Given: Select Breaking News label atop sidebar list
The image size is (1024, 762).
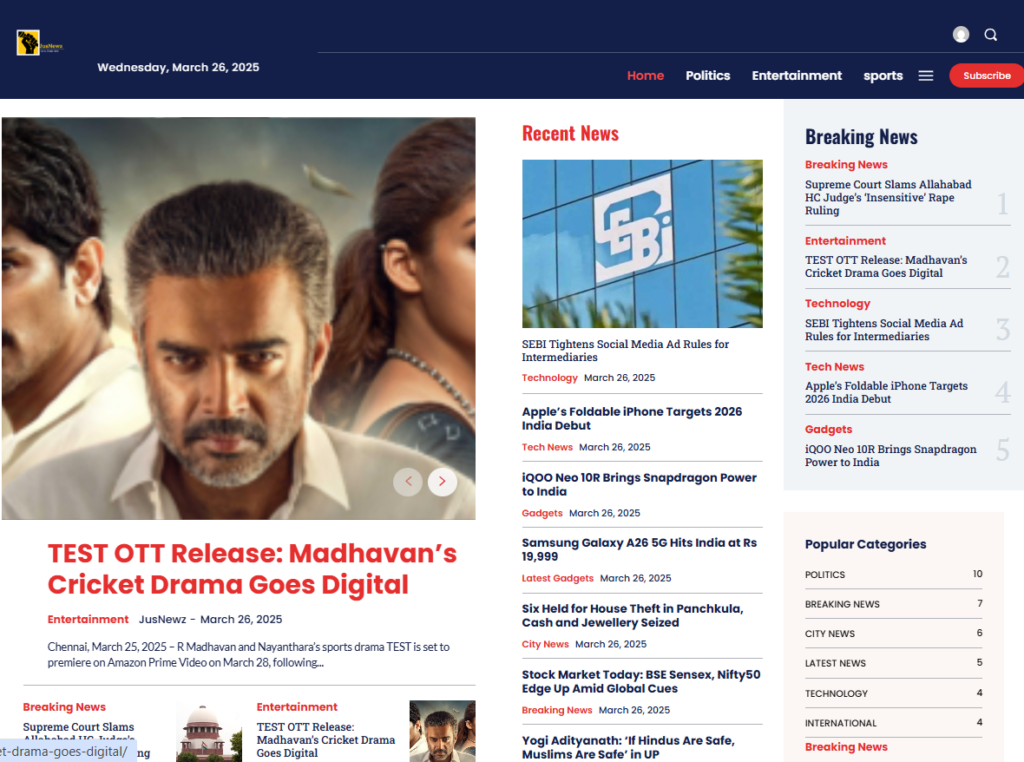Looking at the screenshot, I should 846,165.
